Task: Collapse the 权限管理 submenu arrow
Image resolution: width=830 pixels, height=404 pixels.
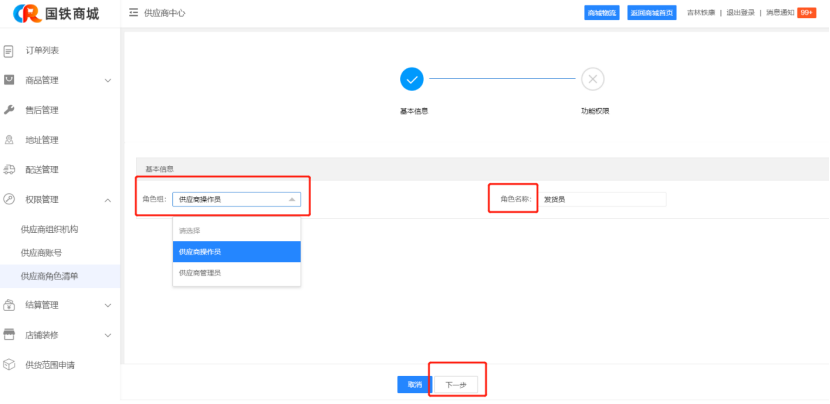Action: click(x=108, y=200)
